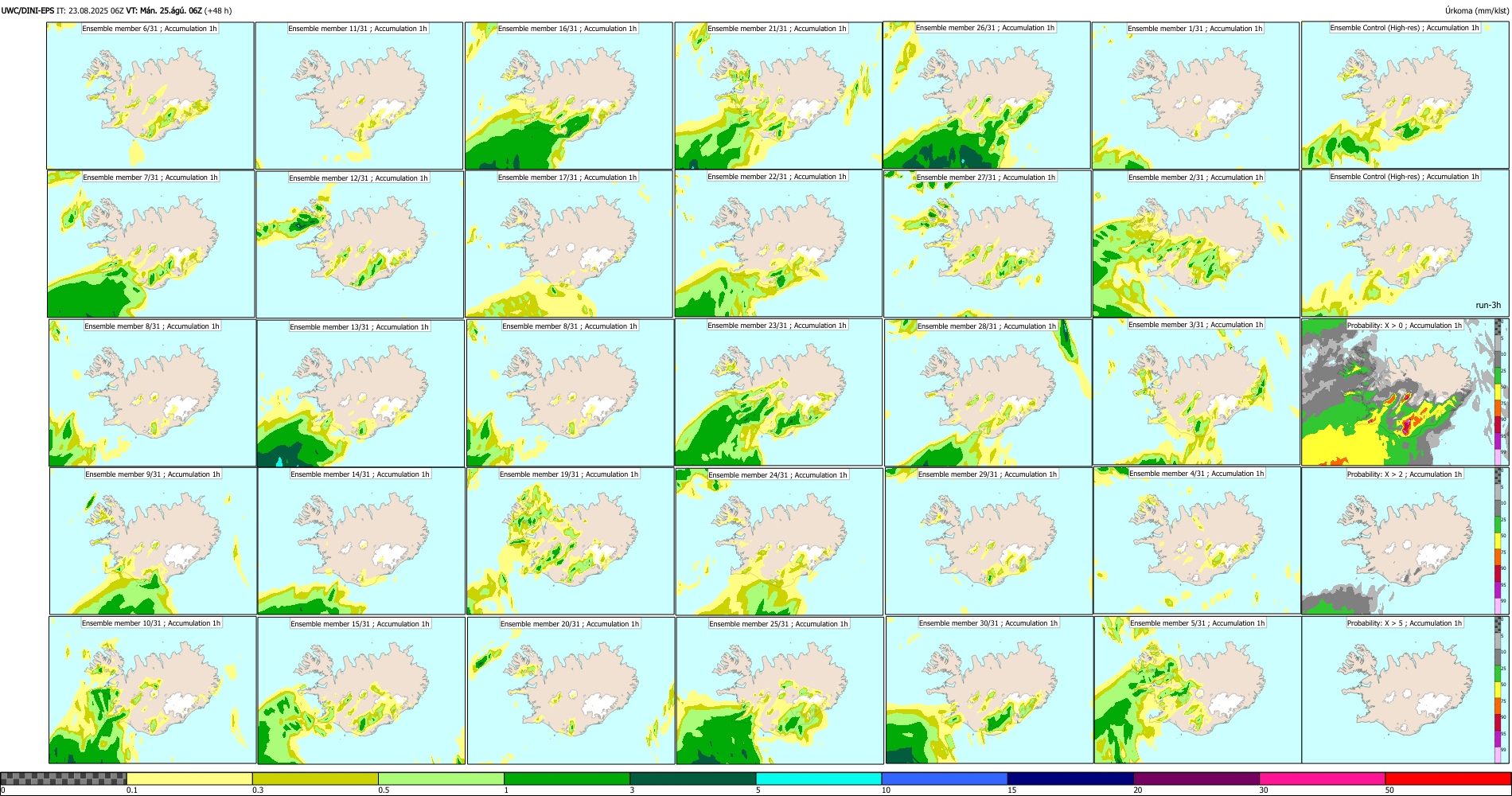The image size is (1512, 796).
Task: Click the Ensemble member 10/31 map
Action: click(153, 690)
